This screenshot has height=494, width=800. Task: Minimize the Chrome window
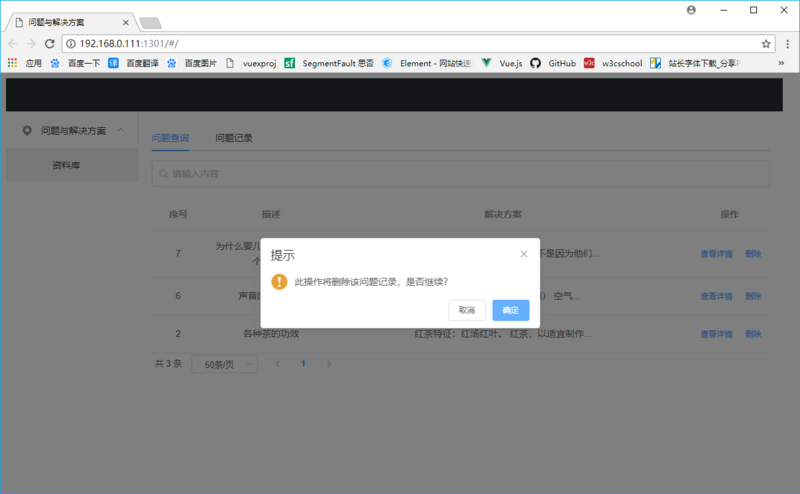[723, 10]
